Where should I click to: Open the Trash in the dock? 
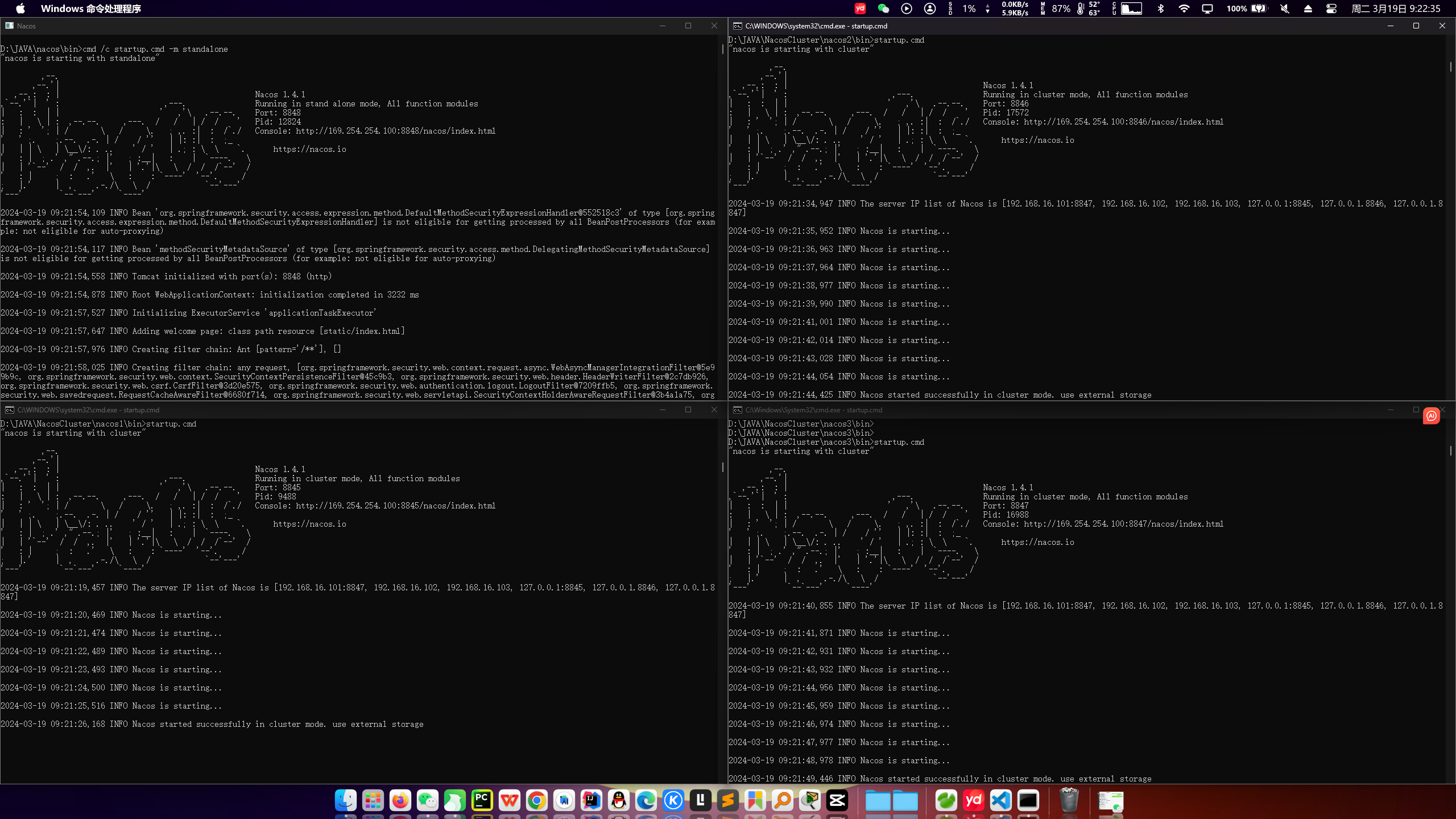pos(1069,800)
